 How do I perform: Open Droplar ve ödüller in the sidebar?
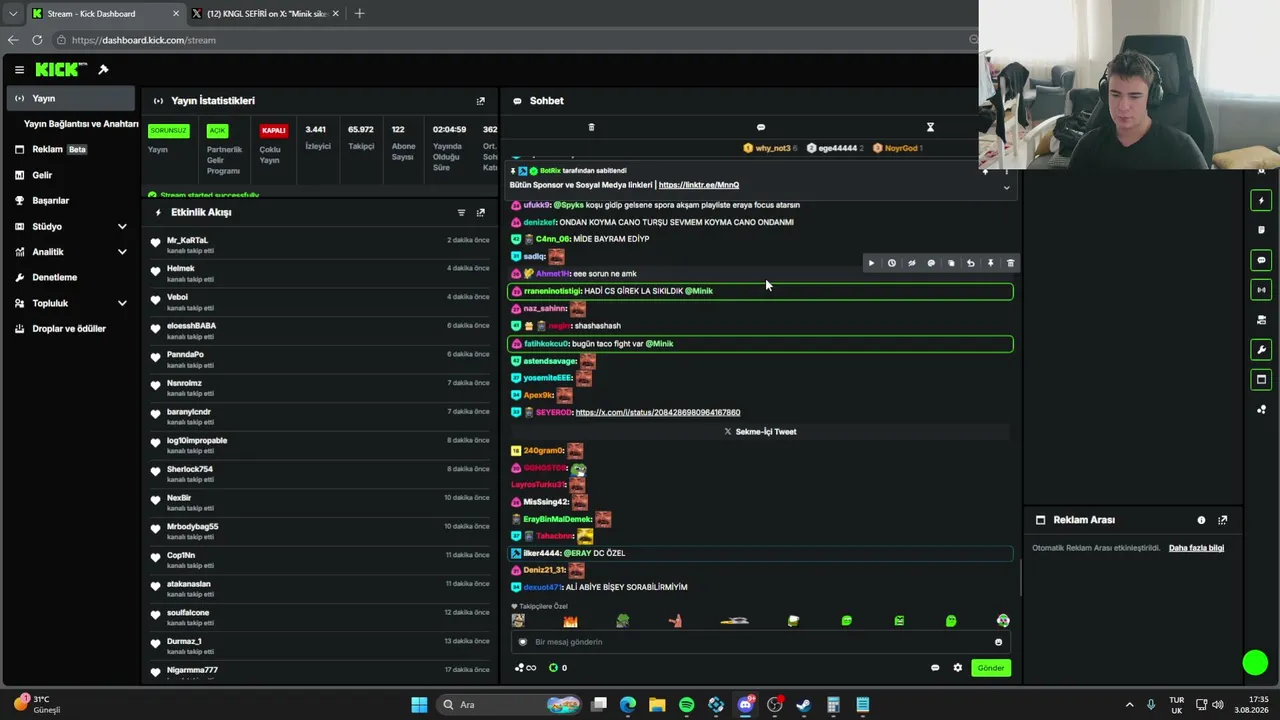(71, 328)
